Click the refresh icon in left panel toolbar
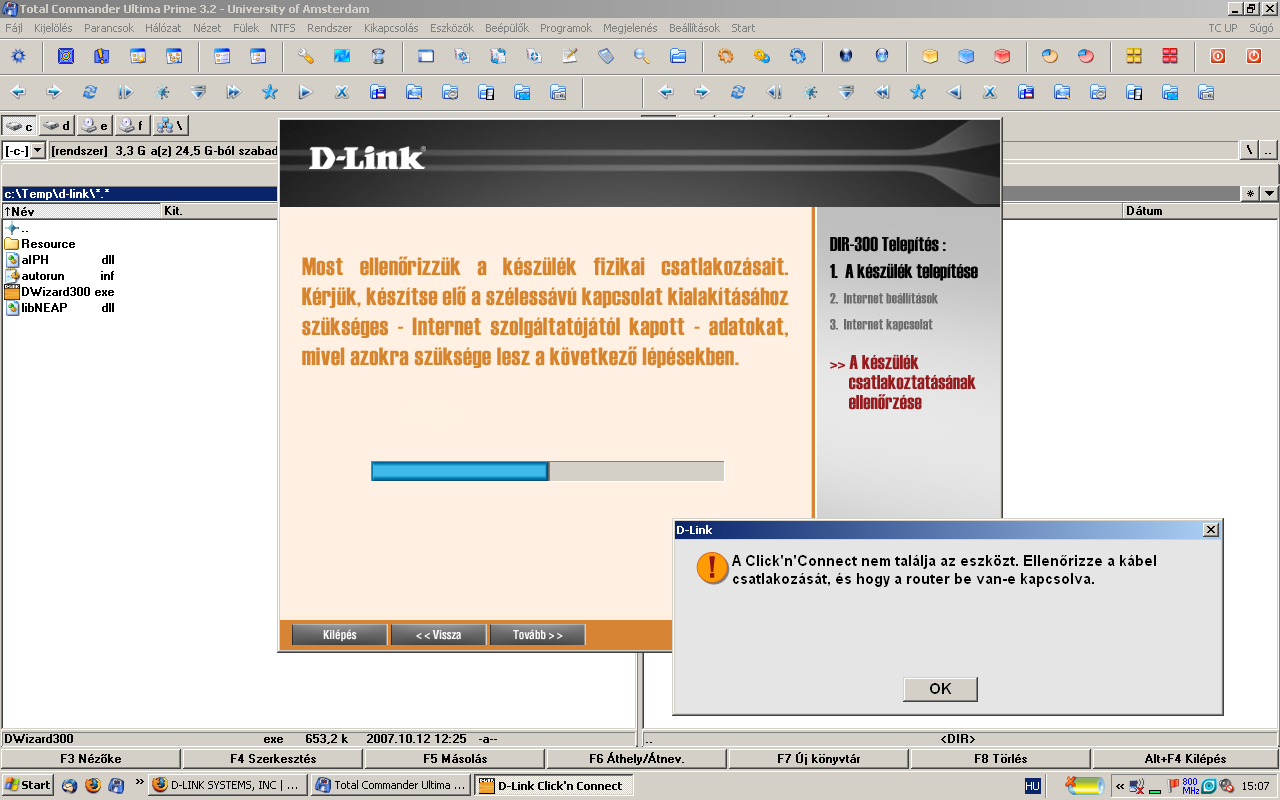 (90, 92)
